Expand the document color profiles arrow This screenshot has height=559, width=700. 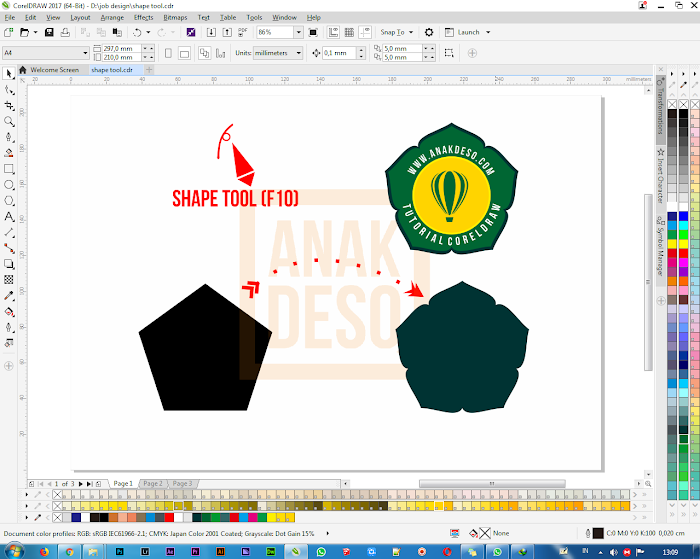click(x=328, y=533)
